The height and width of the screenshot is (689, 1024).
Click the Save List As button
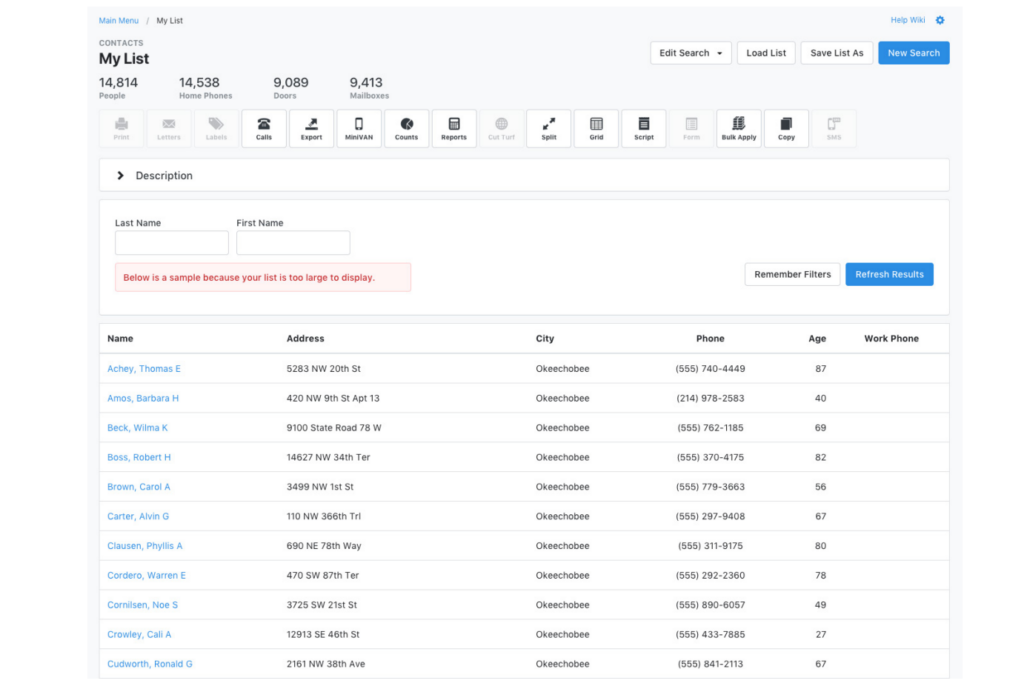tap(837, 53)
